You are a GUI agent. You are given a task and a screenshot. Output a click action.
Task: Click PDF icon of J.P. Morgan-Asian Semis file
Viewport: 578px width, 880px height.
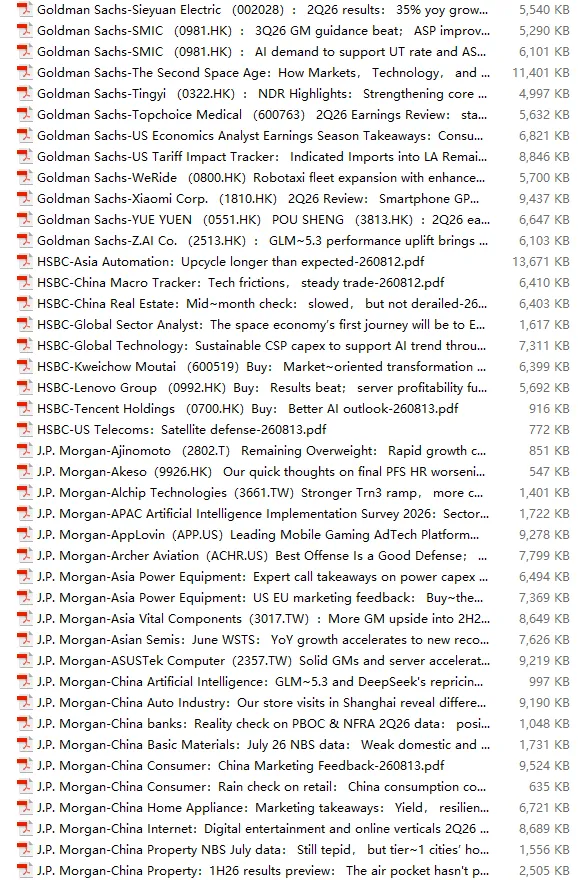(25, 640)
